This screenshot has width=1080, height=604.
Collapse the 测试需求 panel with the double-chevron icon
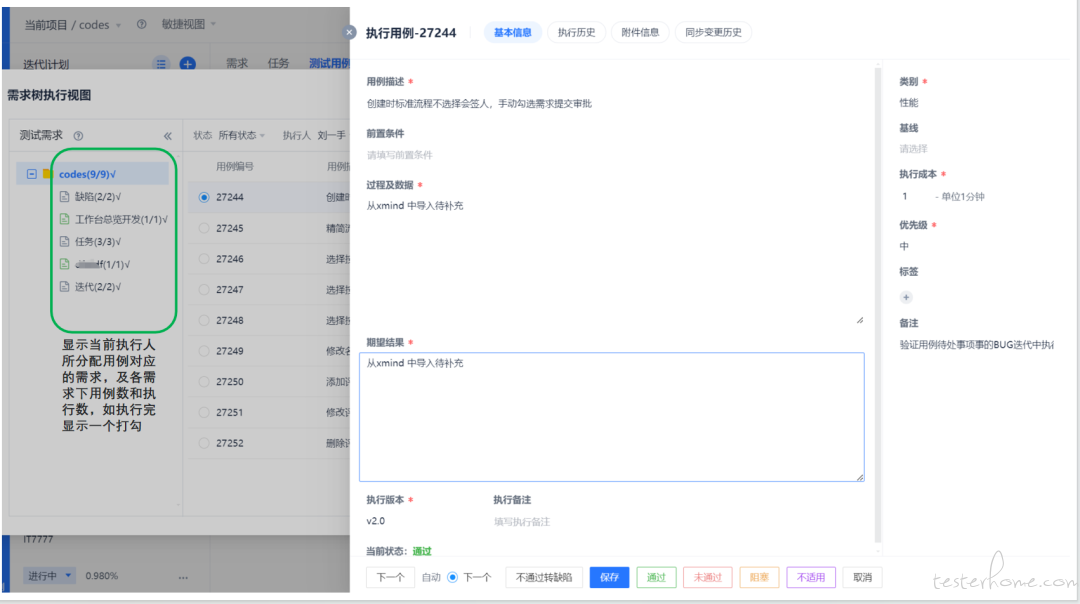[x=167, y=136]
